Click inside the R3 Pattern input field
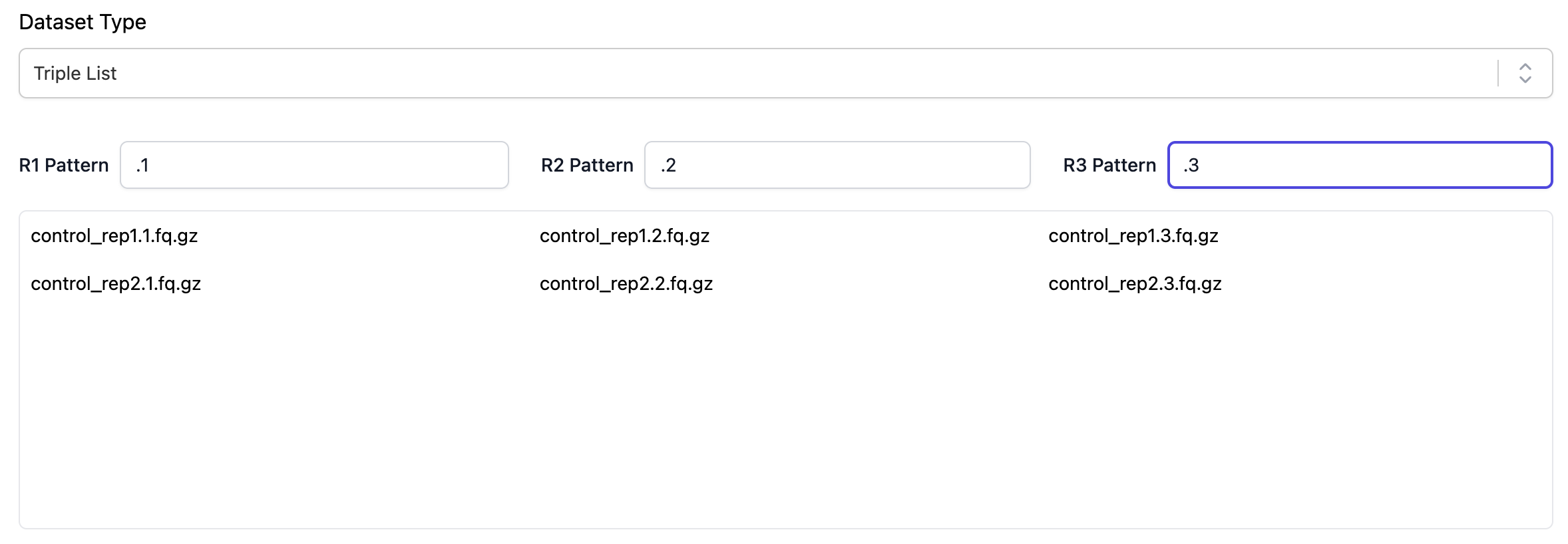 tap(1360, 165)
